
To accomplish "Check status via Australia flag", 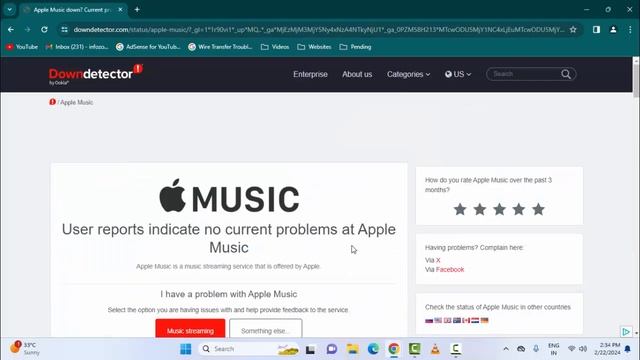I will pyautogui.click(x=457, y=320).
